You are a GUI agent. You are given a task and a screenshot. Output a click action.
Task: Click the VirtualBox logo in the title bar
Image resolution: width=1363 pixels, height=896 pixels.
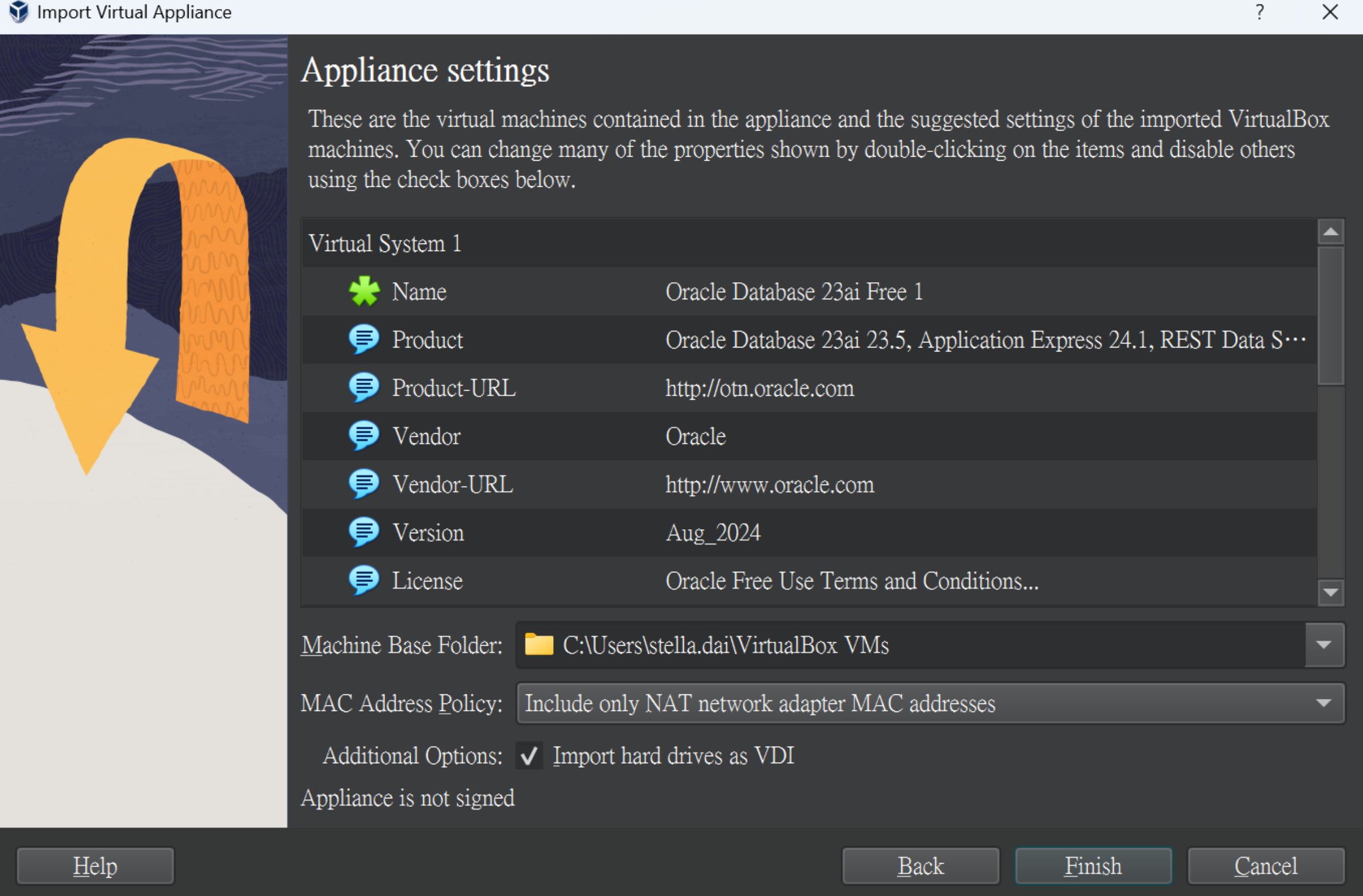click(18, 12)
